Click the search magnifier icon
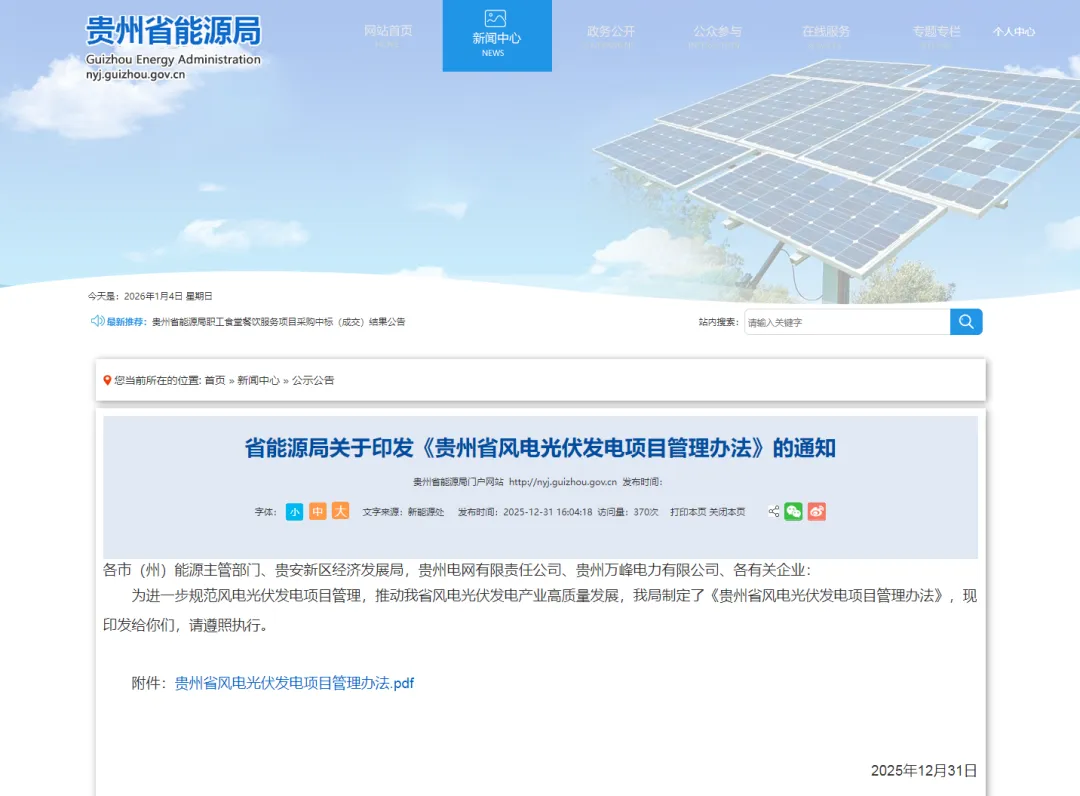This screenshot has height=796, width=1080. click(966, 322)
